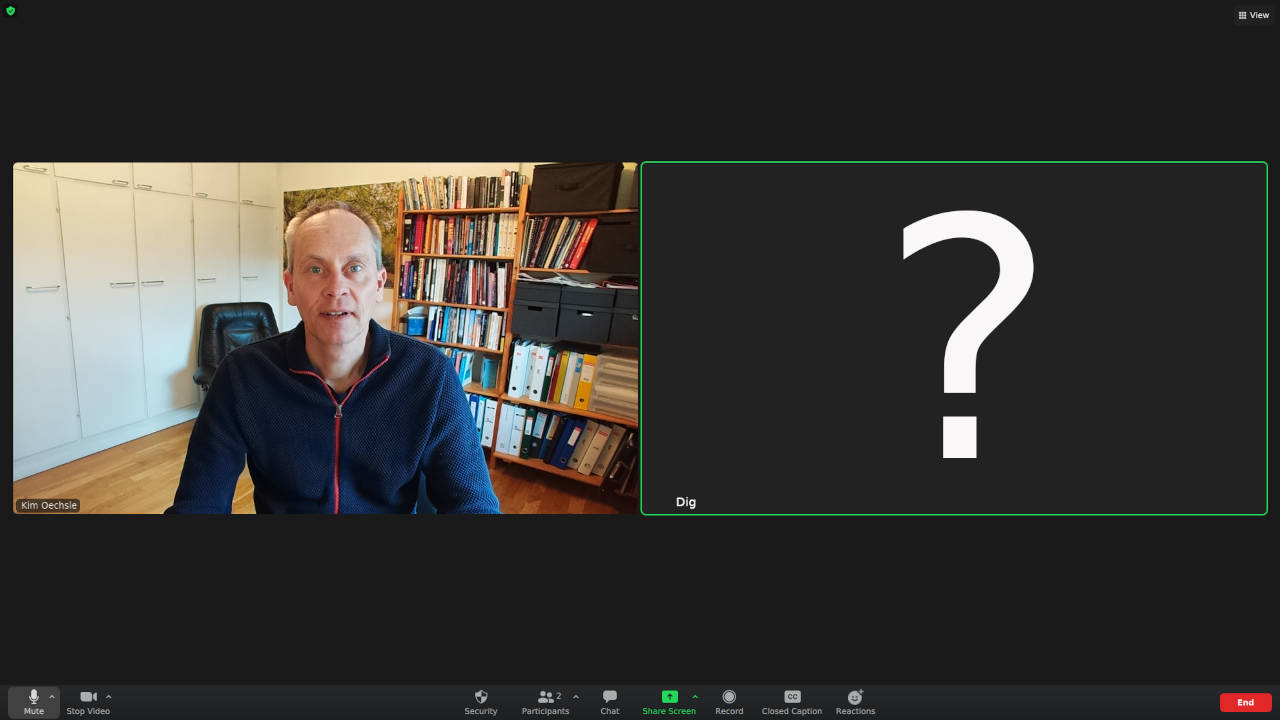Enable Closed Caption
Screen dimensions: 1280x720
point(791,701)
